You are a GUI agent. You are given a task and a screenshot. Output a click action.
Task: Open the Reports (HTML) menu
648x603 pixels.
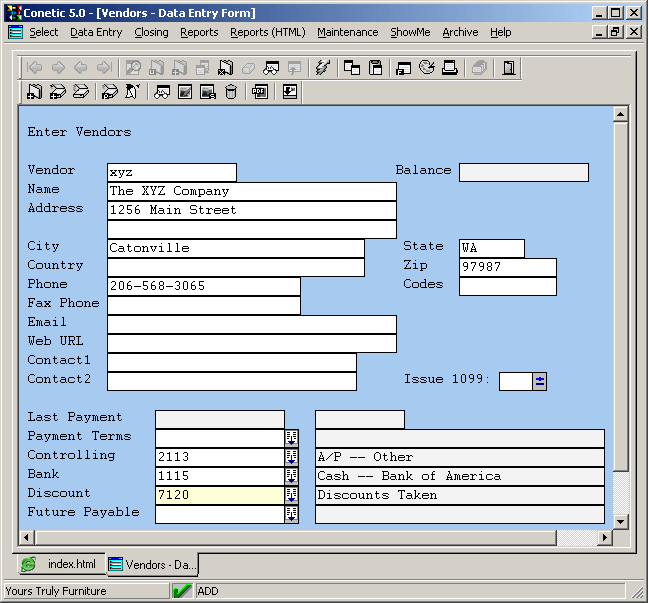(x=267, y=32)
